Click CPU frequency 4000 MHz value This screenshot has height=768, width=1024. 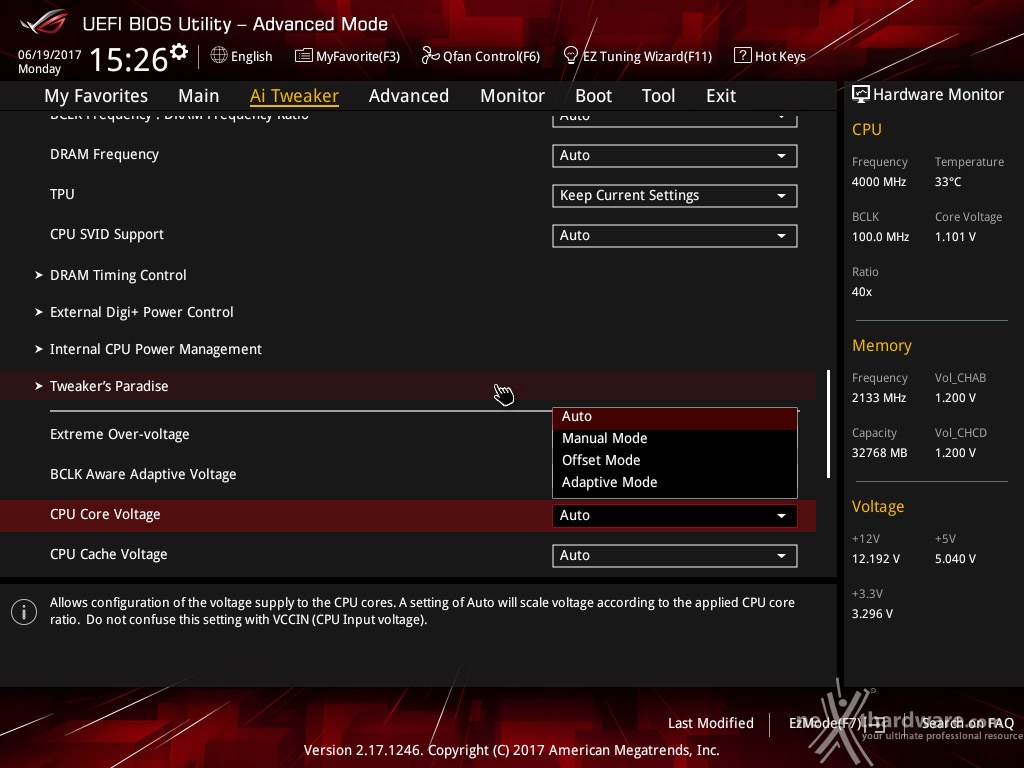click(x=879, y=182)
